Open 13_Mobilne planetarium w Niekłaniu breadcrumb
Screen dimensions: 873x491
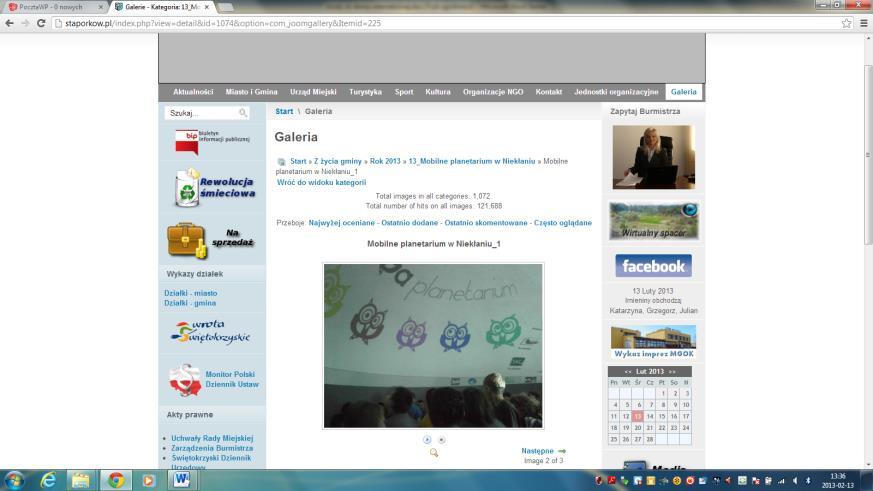click(472, 161)
